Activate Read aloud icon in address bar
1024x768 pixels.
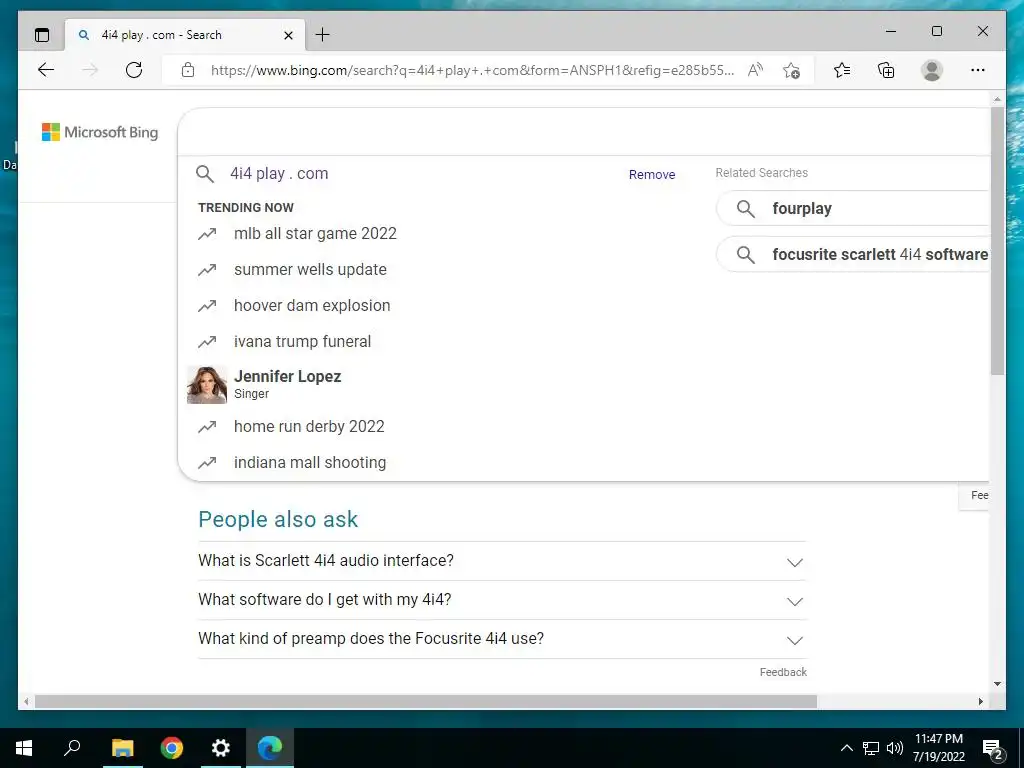(756, 70)
